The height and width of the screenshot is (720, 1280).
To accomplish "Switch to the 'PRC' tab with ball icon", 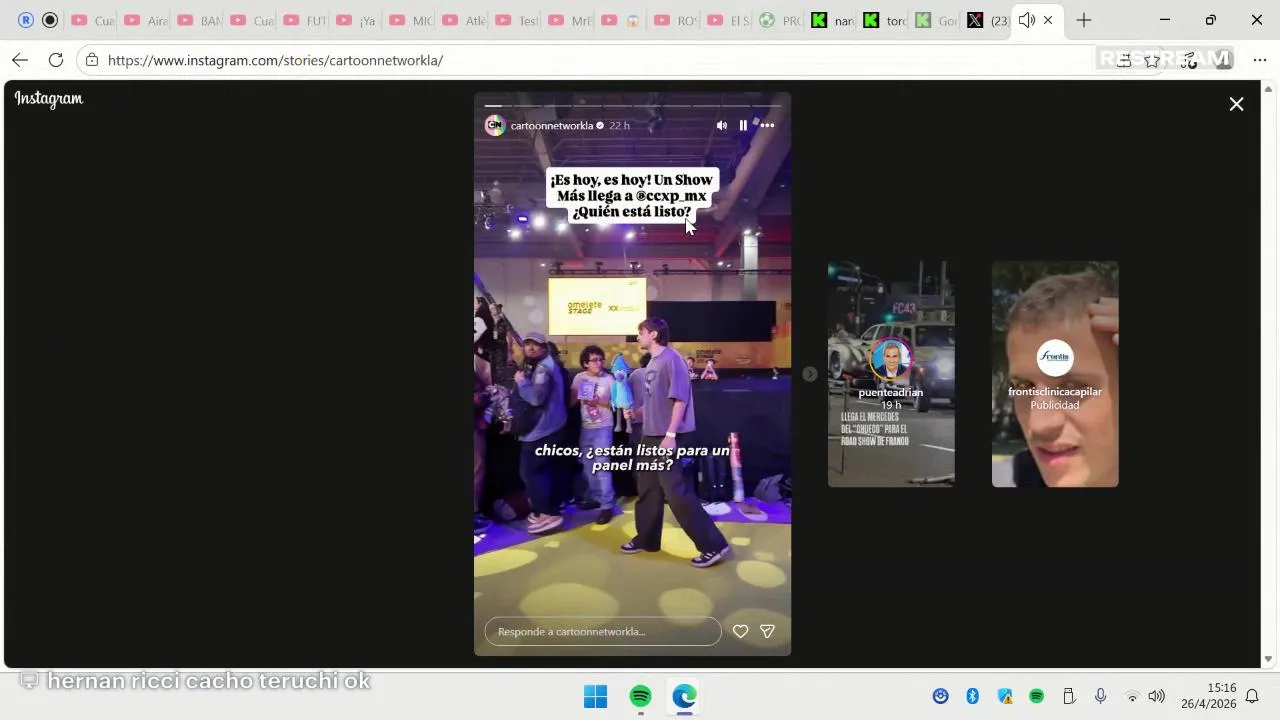I will click(781, 20).
